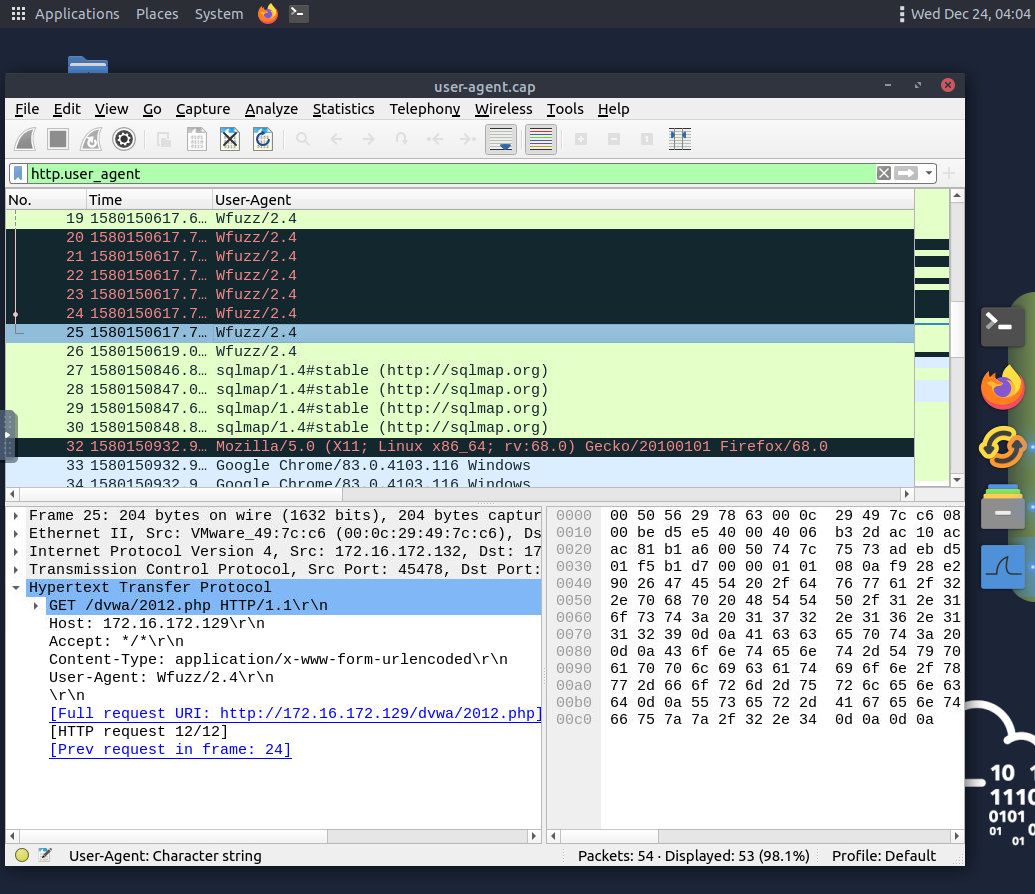Start capturing packets with the shark fin icon
The height and width of the screenshot is (894, 1035).
pos(25,139)
